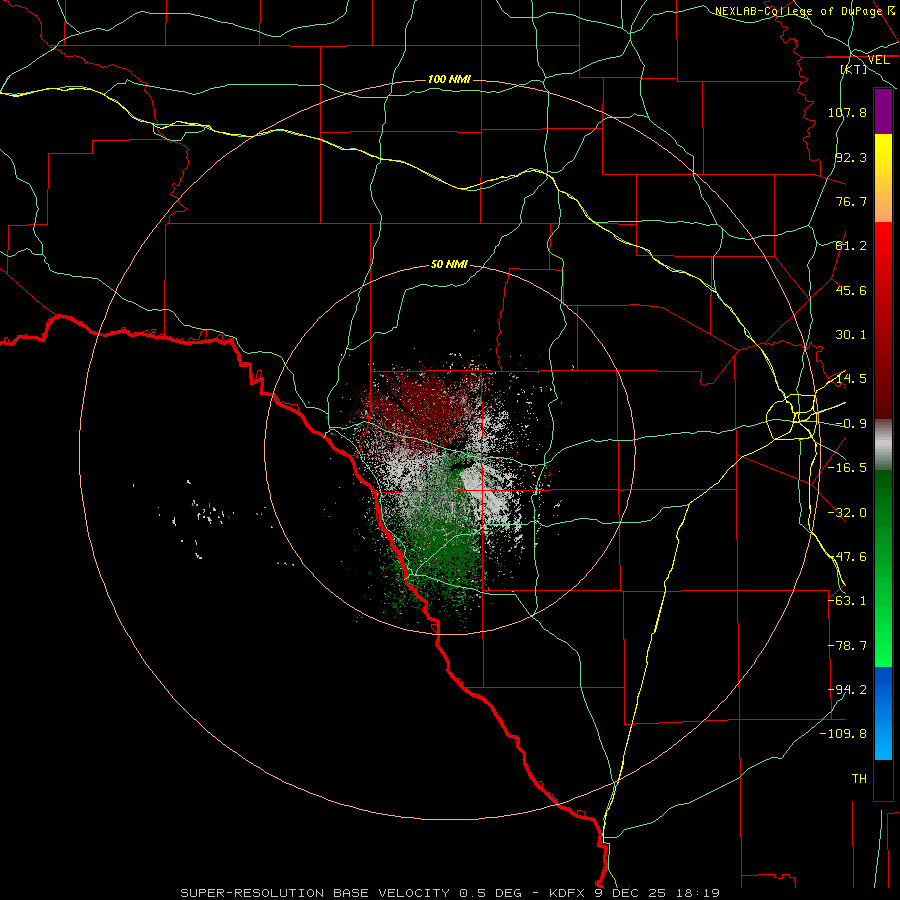Click the 14.5 velocity scale label

(x=851, y=379)
